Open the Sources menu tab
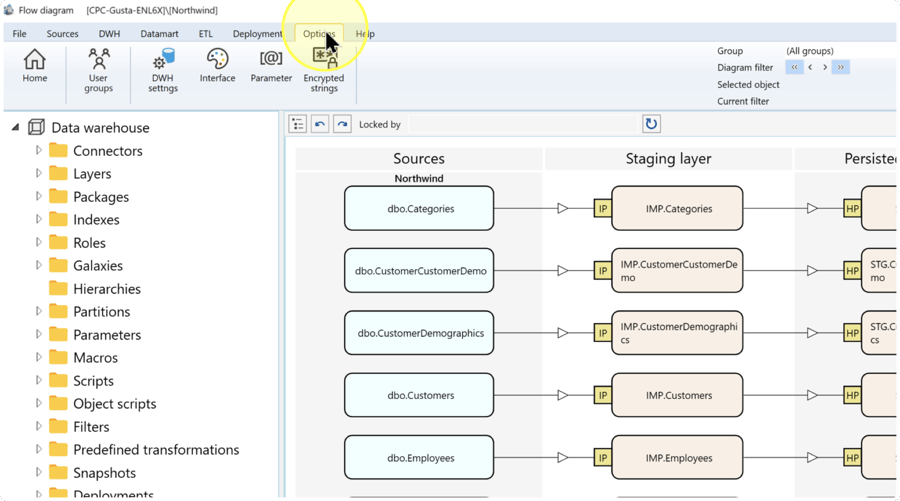 tap(63, 33)
